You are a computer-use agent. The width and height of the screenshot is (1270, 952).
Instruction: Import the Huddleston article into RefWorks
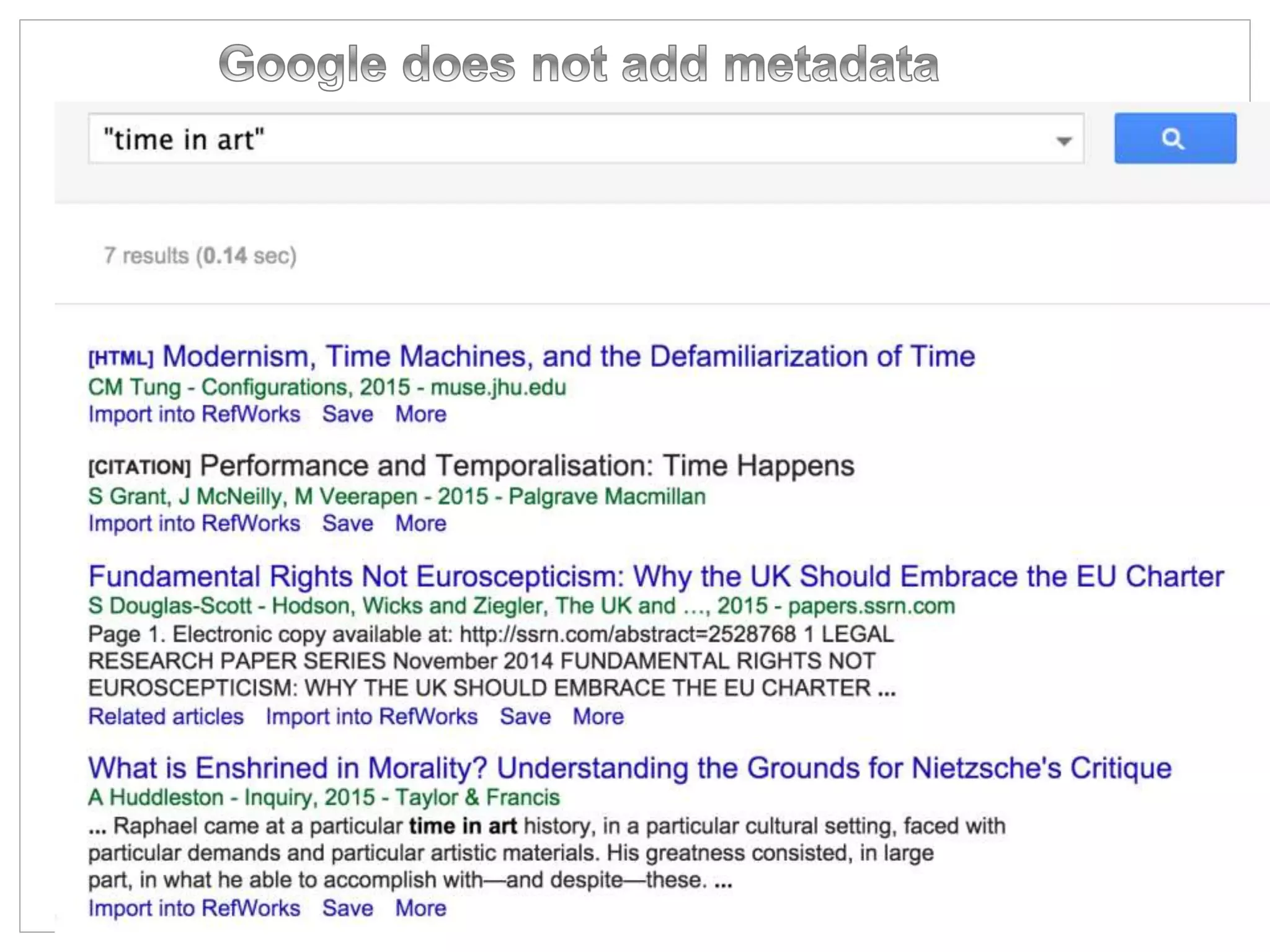coord(194,908)
